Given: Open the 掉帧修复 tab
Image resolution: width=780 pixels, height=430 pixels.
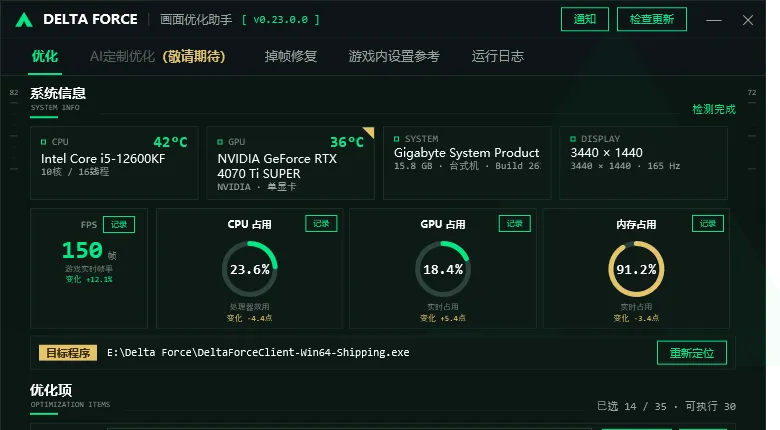Looking at the screenshot, I should [291, 56].
